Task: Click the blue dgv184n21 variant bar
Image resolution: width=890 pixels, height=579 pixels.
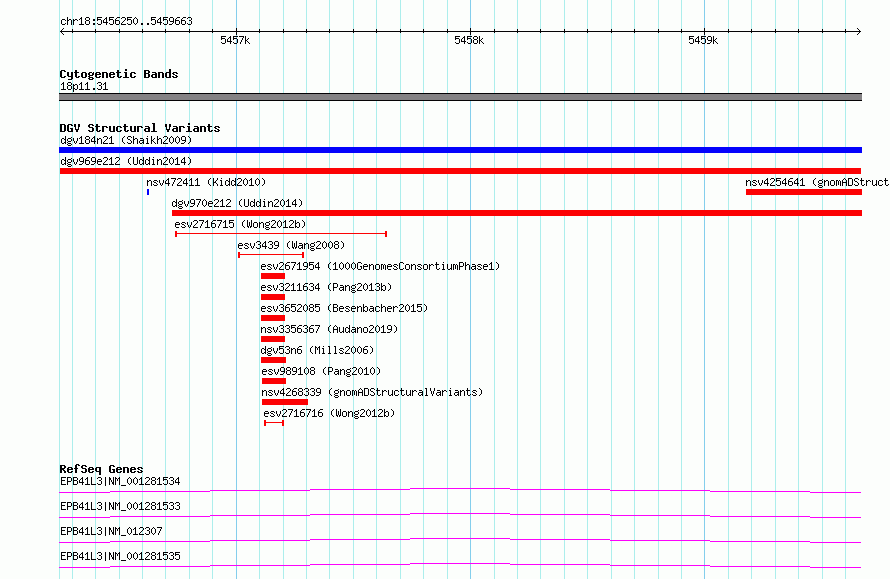Action: [x=460, y=150]
